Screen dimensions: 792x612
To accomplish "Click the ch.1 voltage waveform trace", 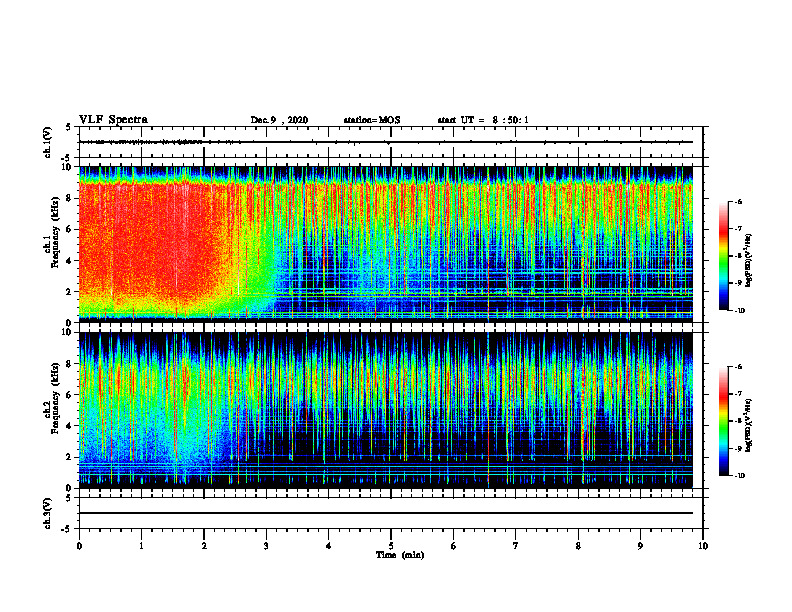I will pos(386,142).
